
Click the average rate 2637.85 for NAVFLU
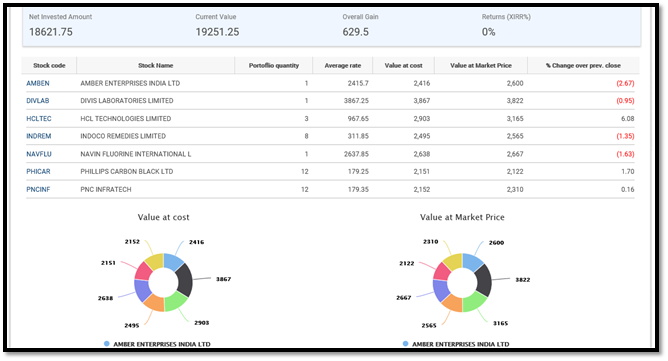point(356,154)
